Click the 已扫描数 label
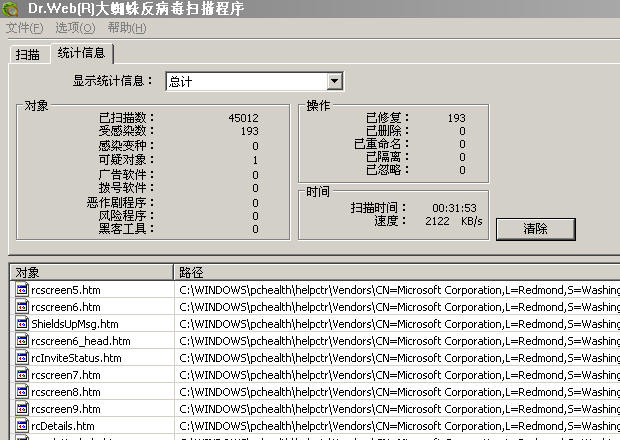 [x=126, y=118]
